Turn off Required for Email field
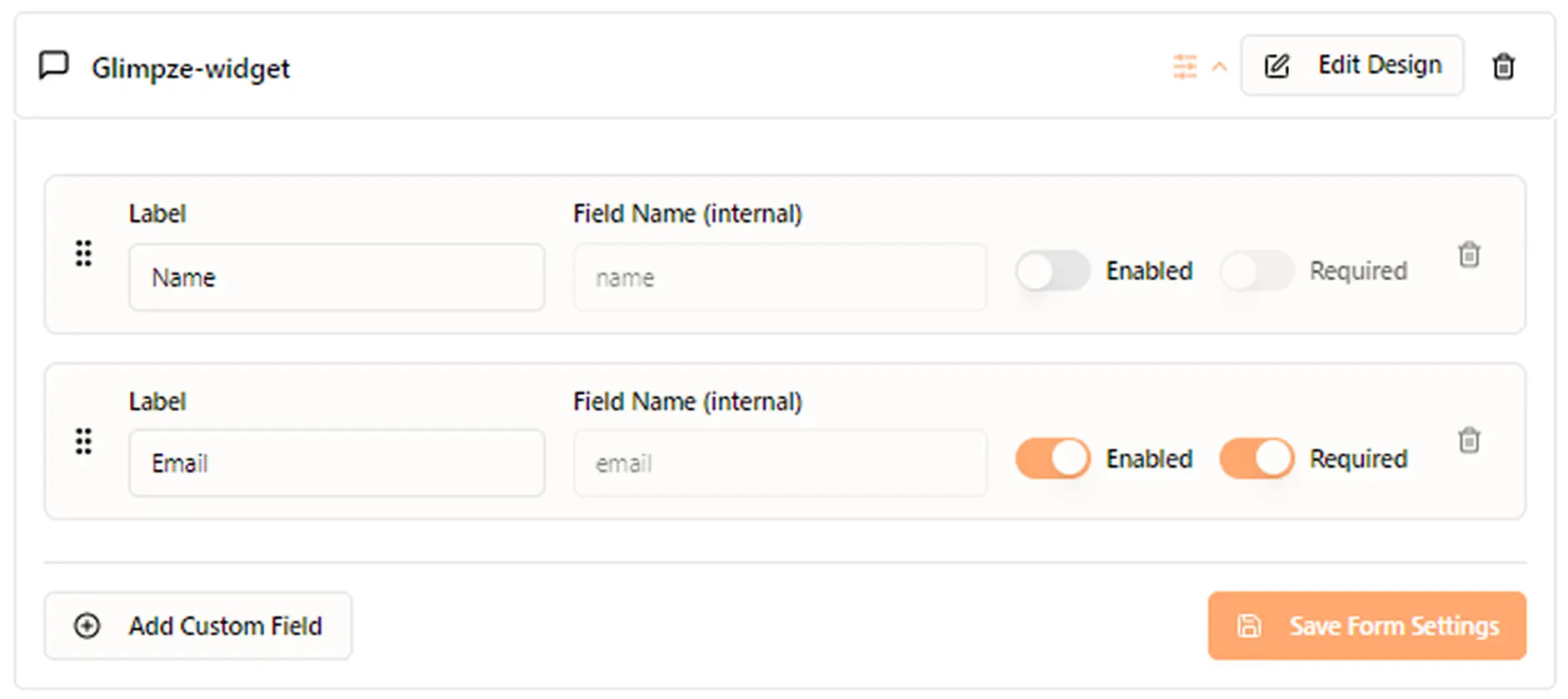The width and height of the screenshot is (1568, 699). click(1256, 458)
